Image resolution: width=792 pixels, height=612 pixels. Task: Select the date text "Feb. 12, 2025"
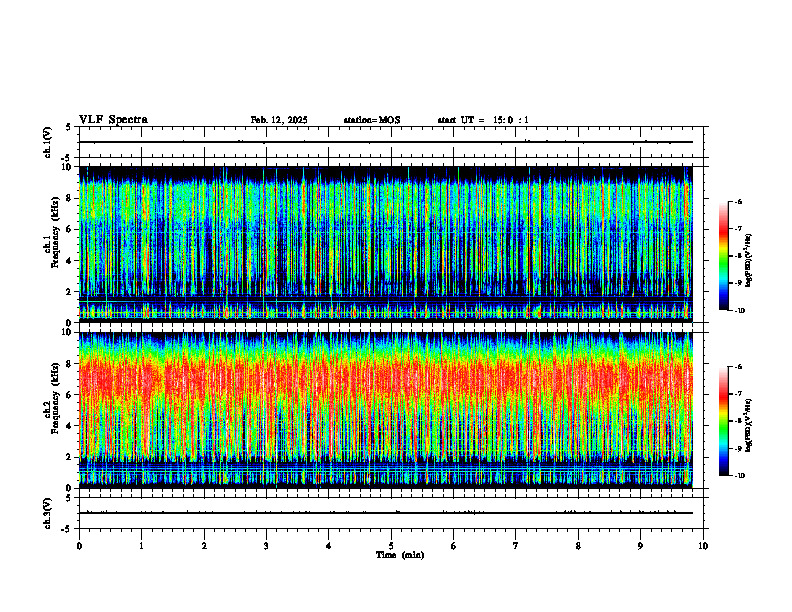click(x=279, y=120)
